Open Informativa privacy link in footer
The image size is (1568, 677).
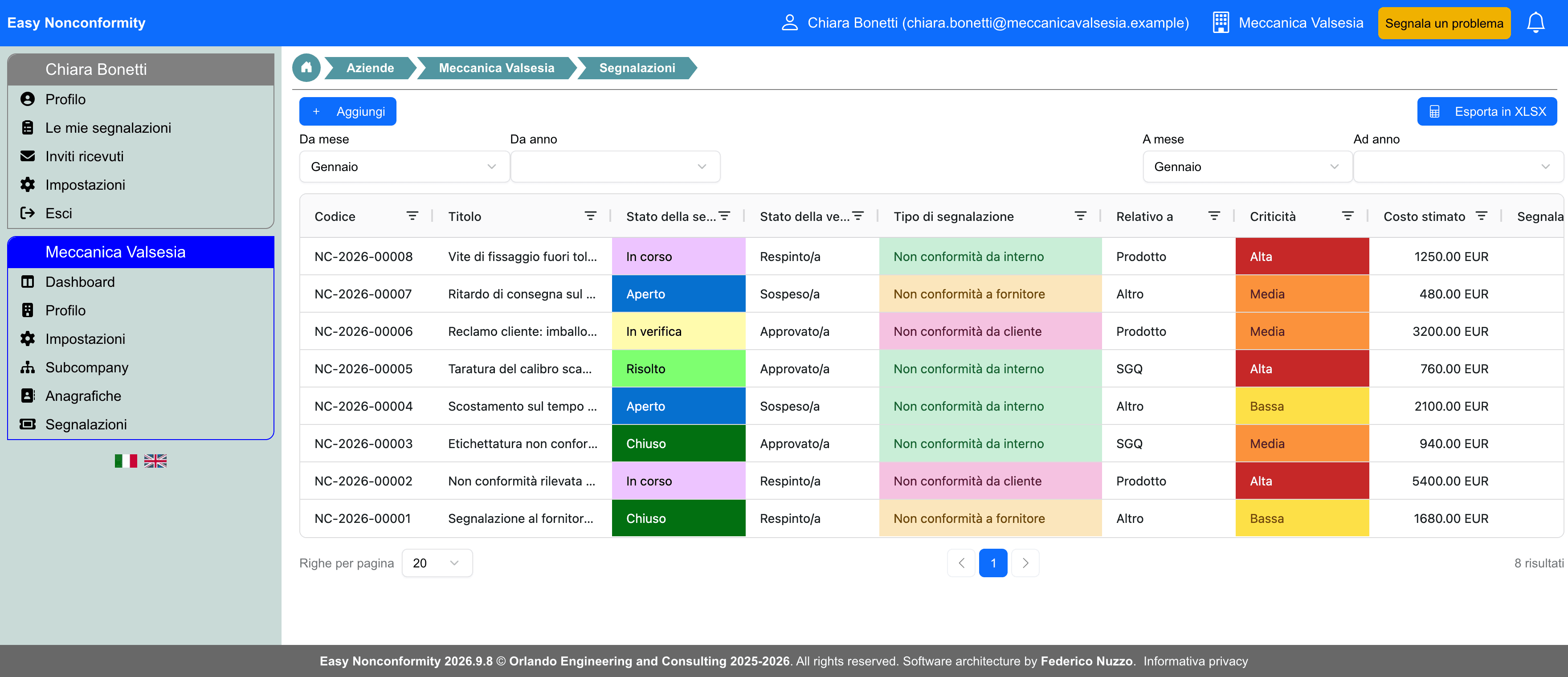pos(1196,661)
